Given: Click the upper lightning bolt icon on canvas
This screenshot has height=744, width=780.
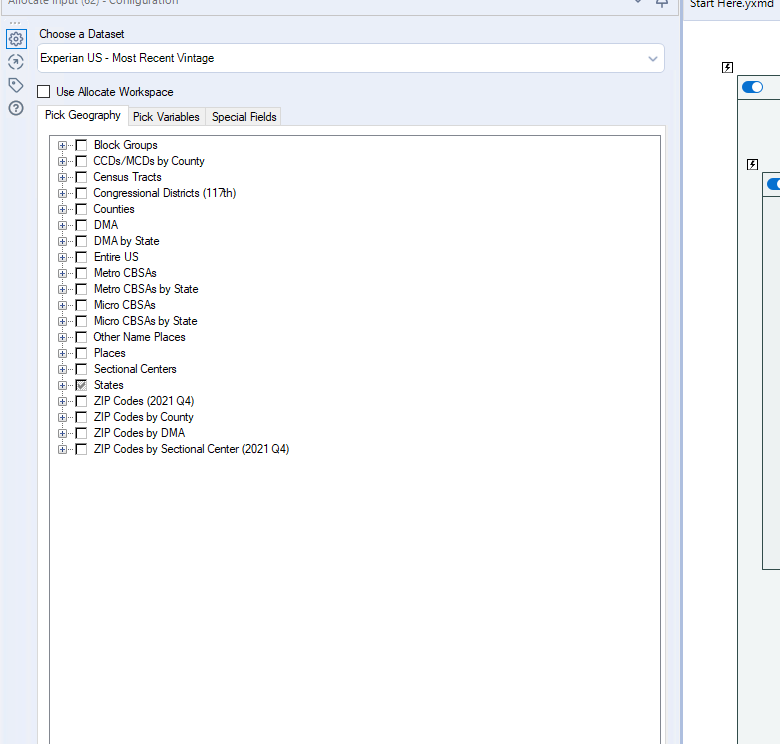Looking at the screenshot, I should [727, 67].
